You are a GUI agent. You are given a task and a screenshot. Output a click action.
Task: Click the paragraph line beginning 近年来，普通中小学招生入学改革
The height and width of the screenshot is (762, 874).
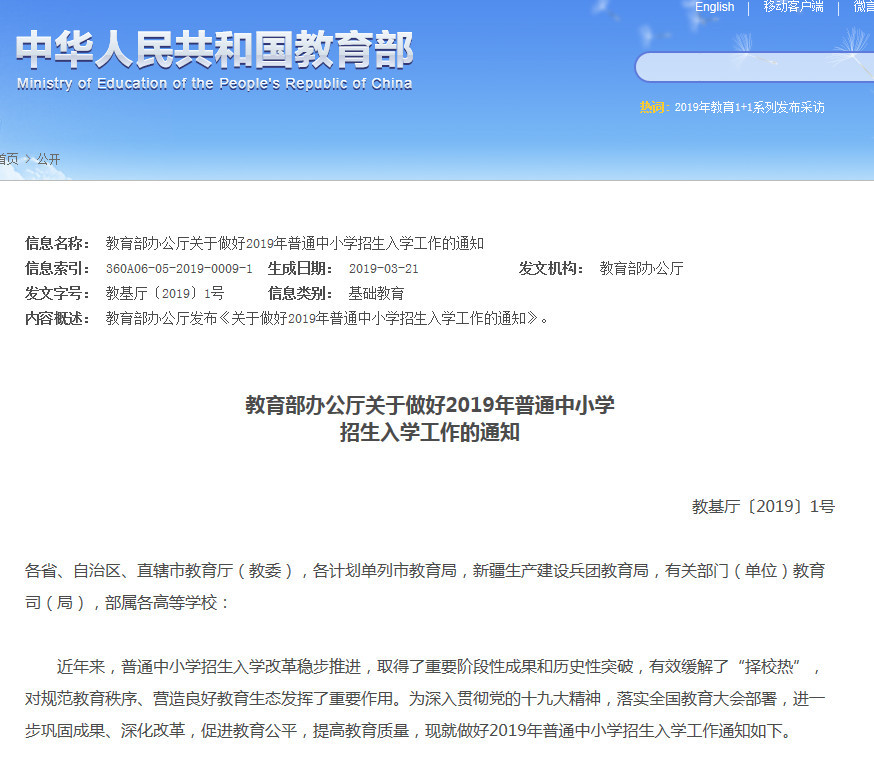pos(438,667)
